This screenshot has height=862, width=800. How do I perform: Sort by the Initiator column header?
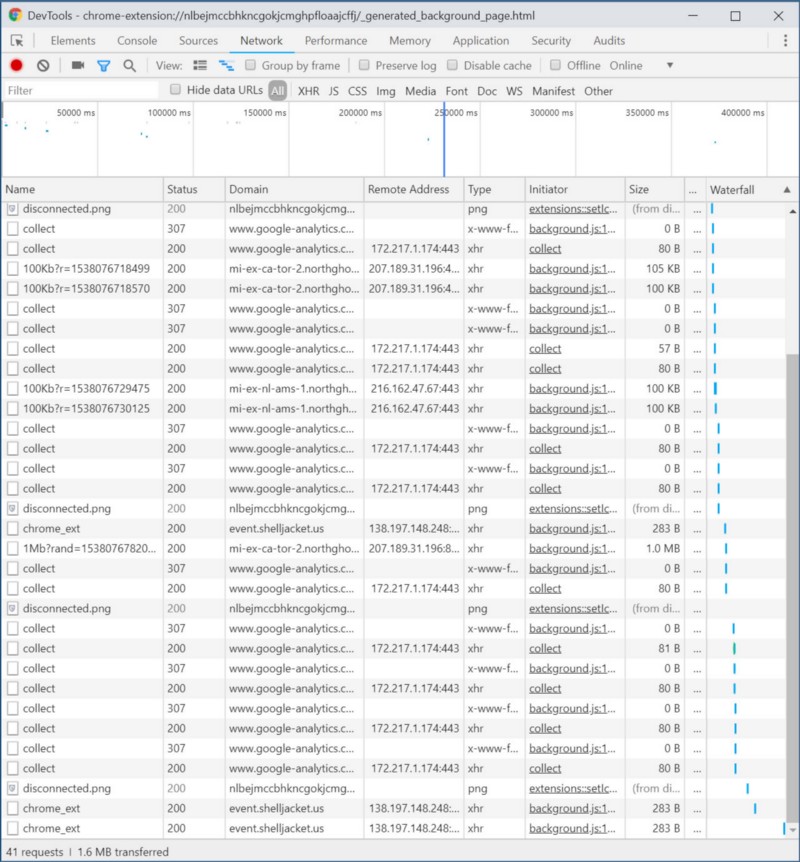click(575, 189)
